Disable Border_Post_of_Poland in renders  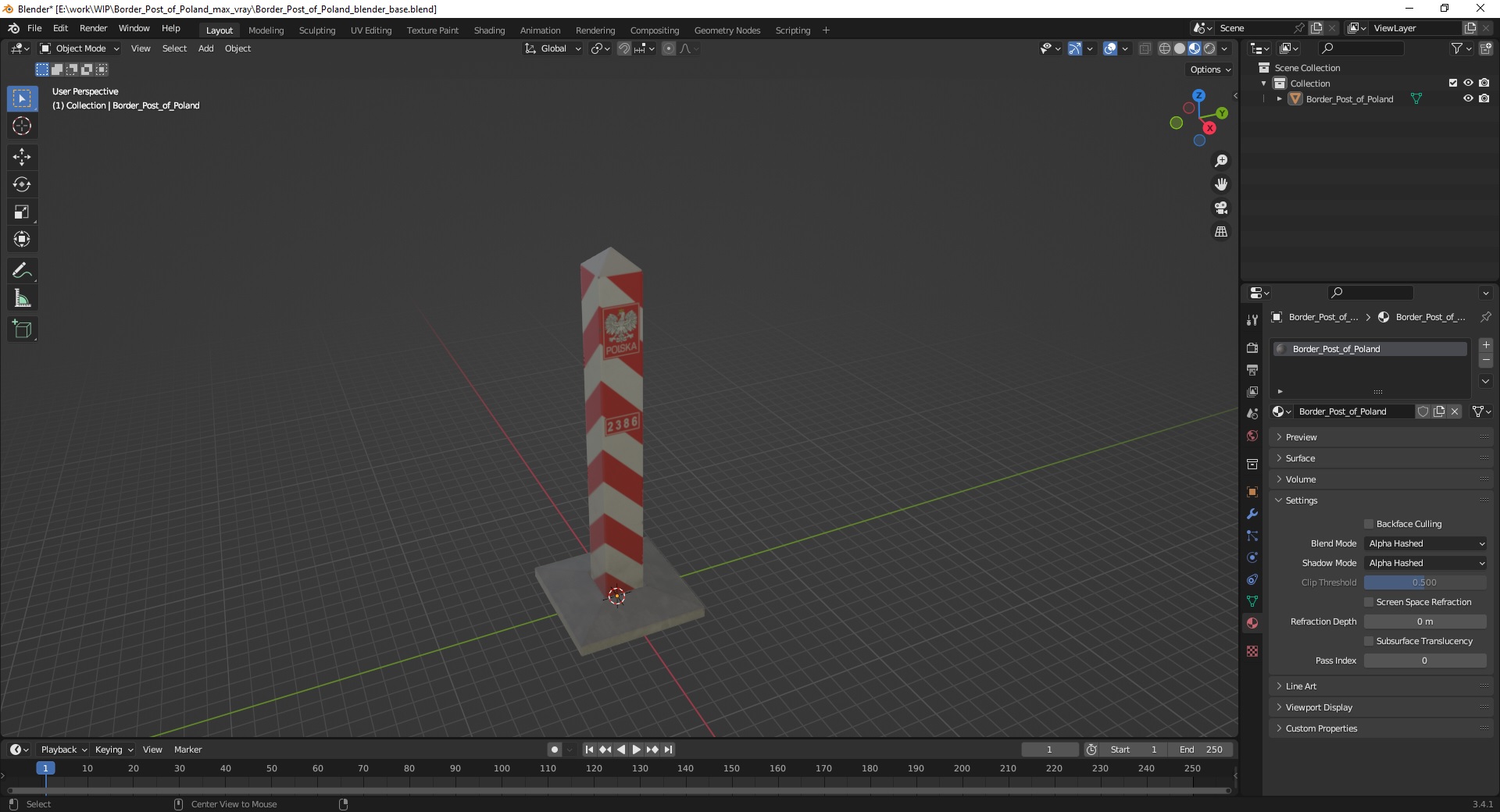click(x=1484, y=98)
